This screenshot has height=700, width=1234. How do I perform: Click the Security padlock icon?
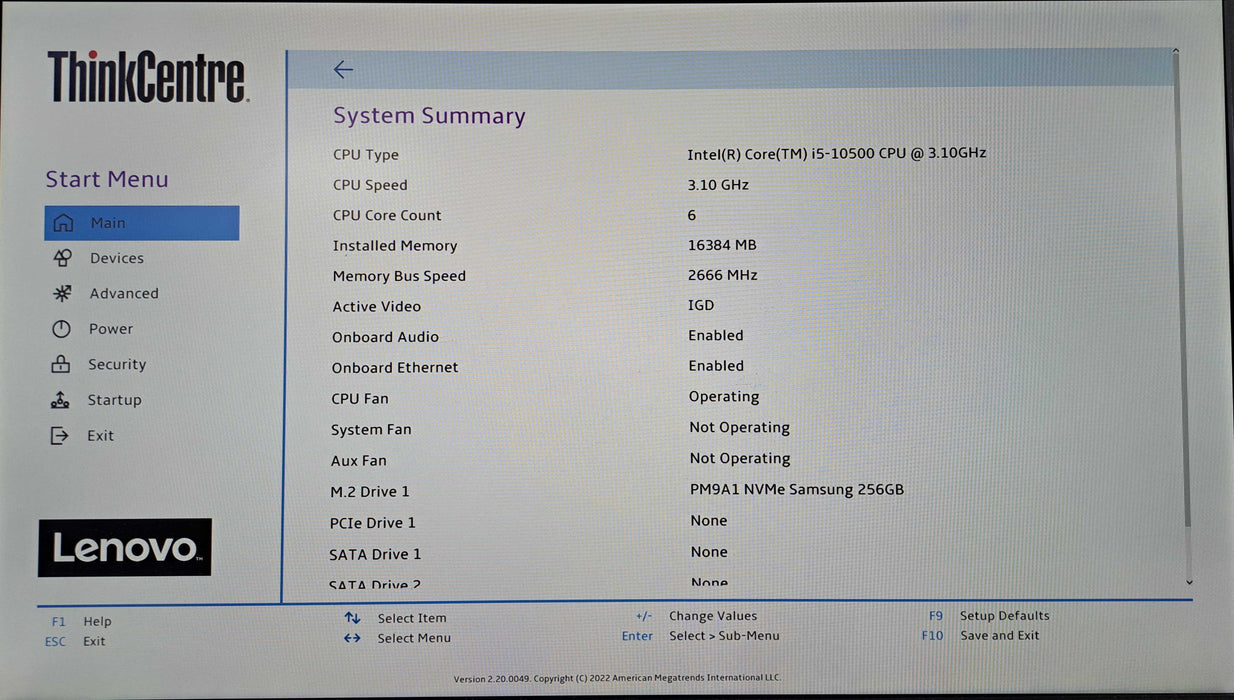61,365
